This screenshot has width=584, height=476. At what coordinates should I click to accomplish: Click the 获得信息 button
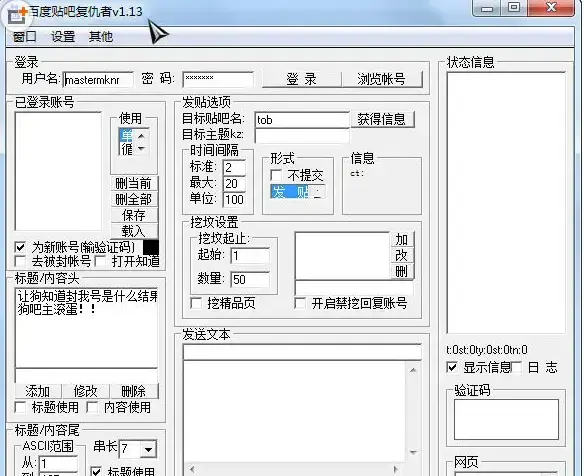click(x=382, y=119)
